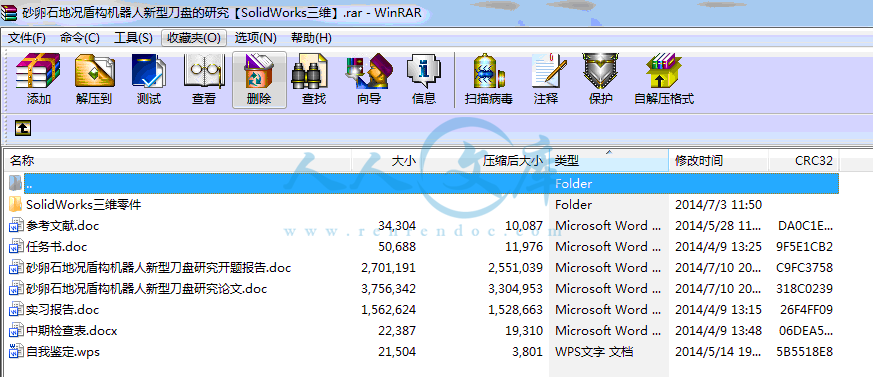The width and height of the screenshot is (873, 377).
Task: Open the Tools (工具) menu
Action: click(133, 38)
